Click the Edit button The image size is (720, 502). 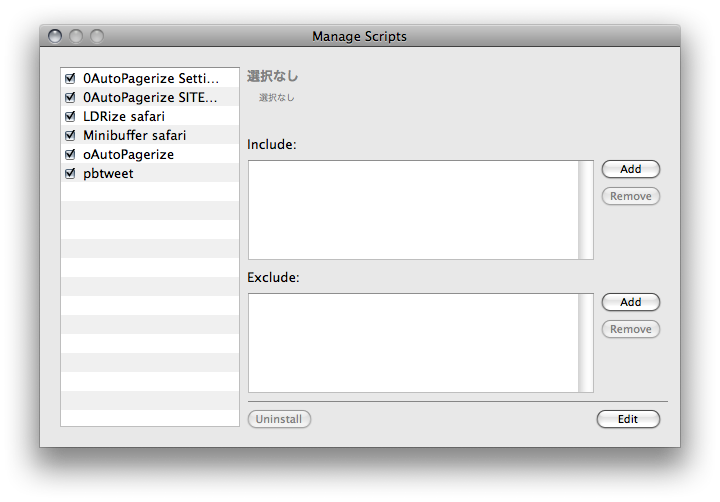tap(628, 419)
